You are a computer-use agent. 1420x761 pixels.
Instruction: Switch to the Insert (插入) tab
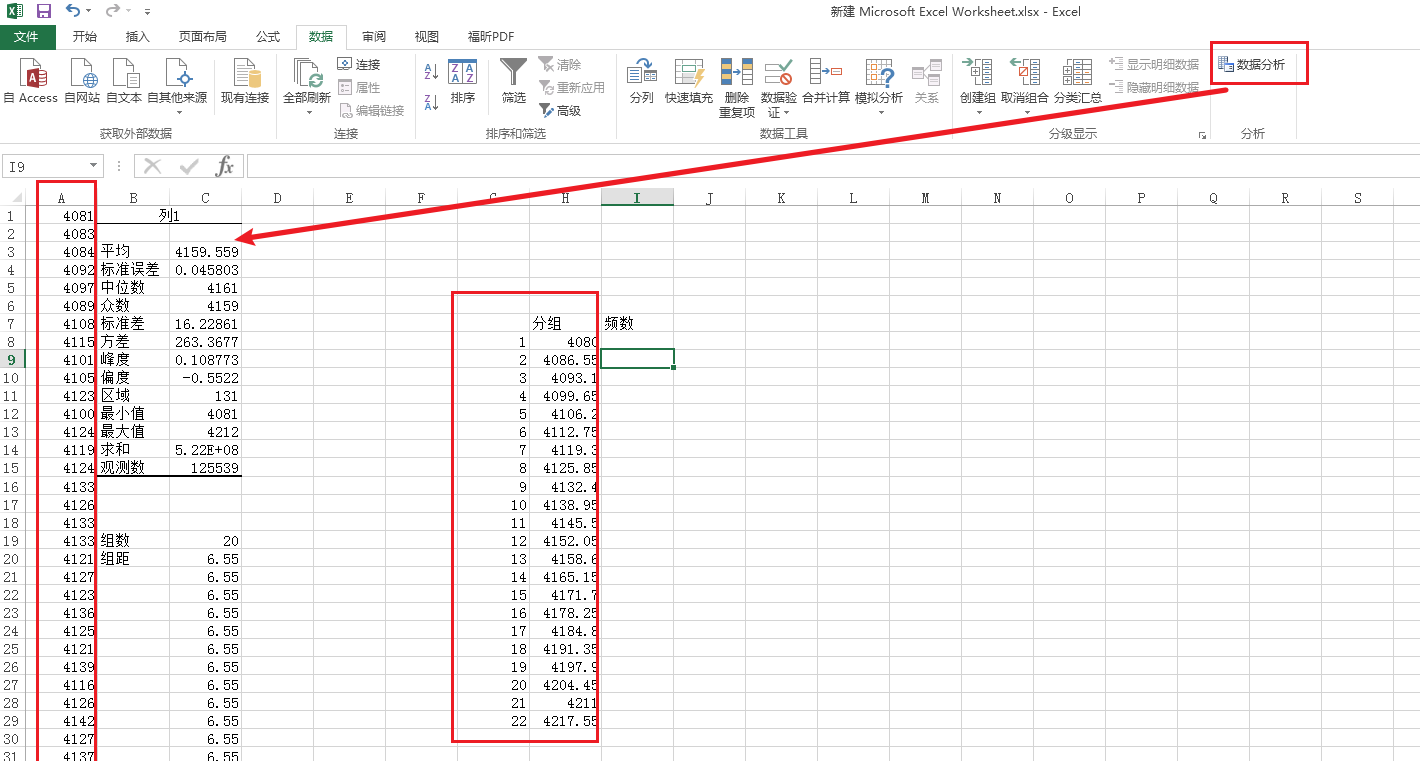(x=138, y=37)
